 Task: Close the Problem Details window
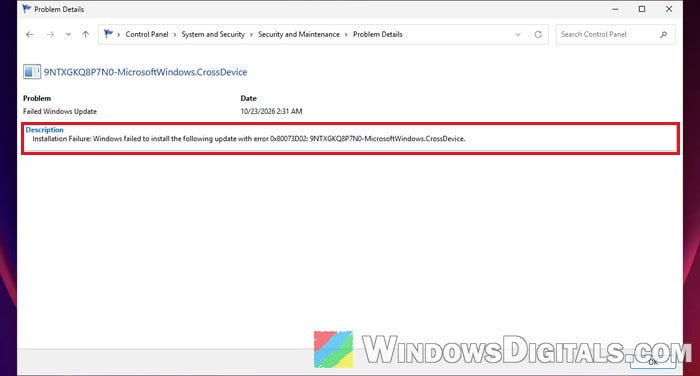pos(669,9)
